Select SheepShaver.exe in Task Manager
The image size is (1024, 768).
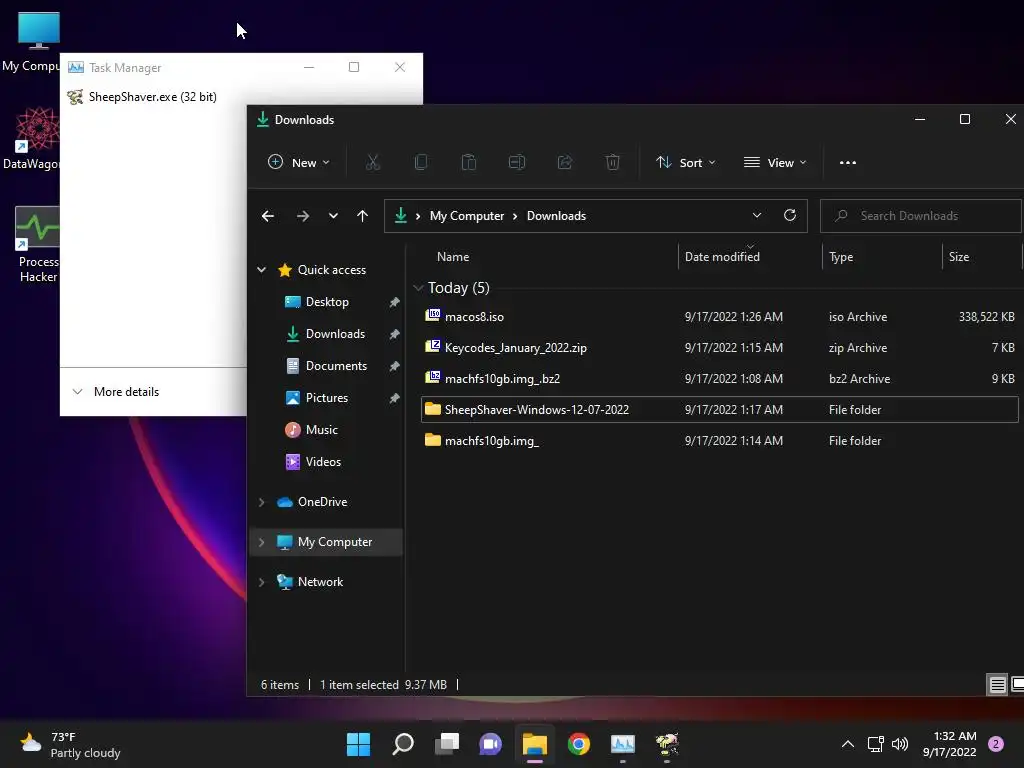coord(142,97)
